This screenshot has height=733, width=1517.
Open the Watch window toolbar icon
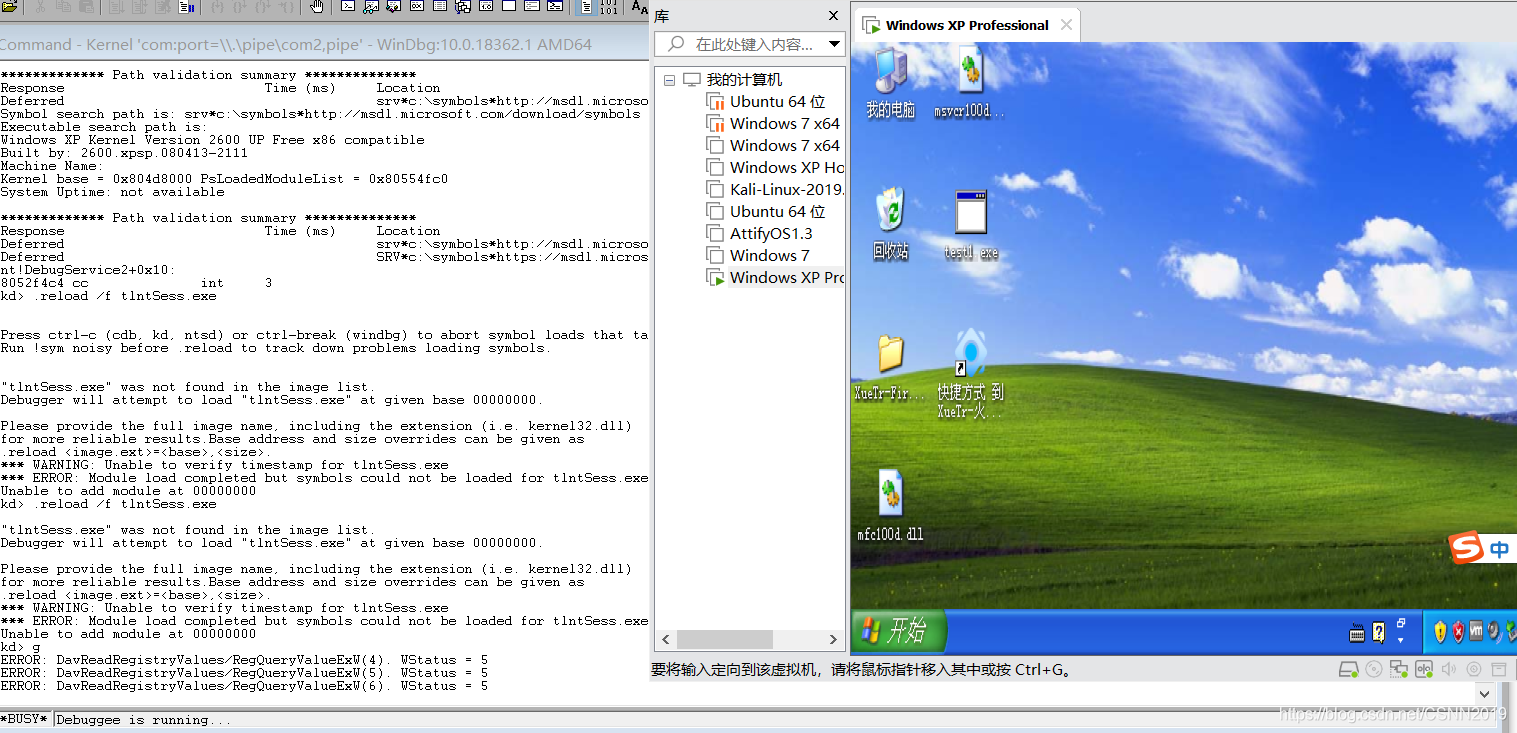point(371,7)
